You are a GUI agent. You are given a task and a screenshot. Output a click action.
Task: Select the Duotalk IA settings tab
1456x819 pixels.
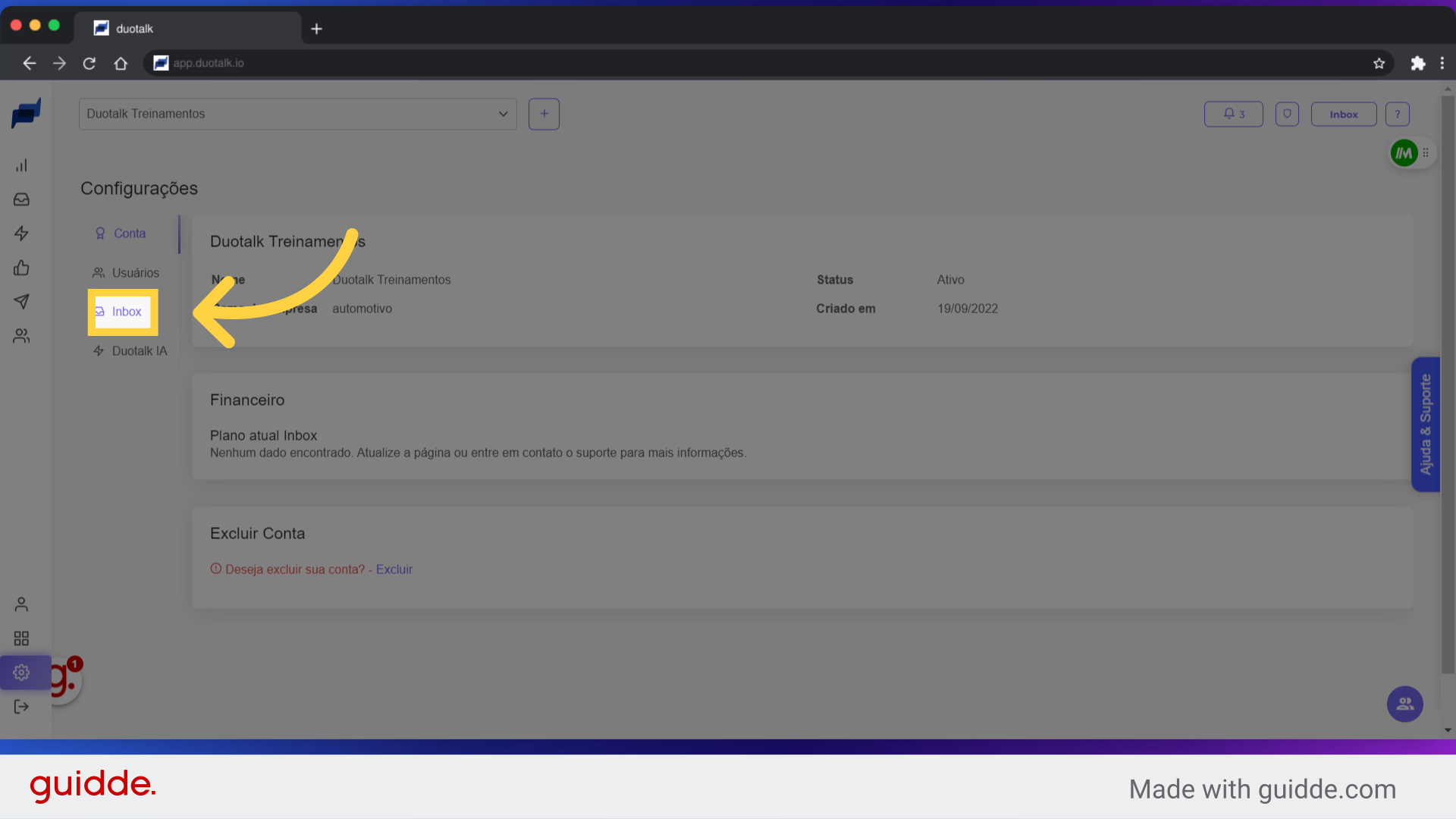tap(130, 351)
